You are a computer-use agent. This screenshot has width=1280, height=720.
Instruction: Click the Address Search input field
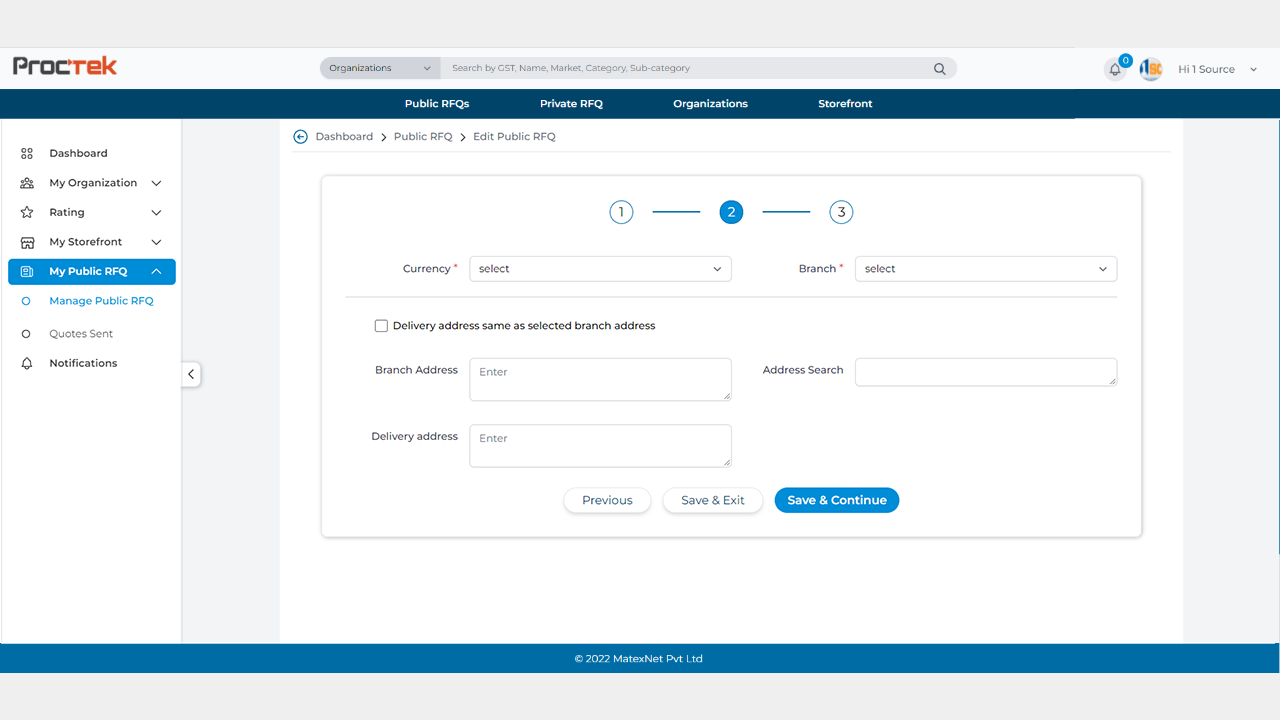(x=985, y=371)
